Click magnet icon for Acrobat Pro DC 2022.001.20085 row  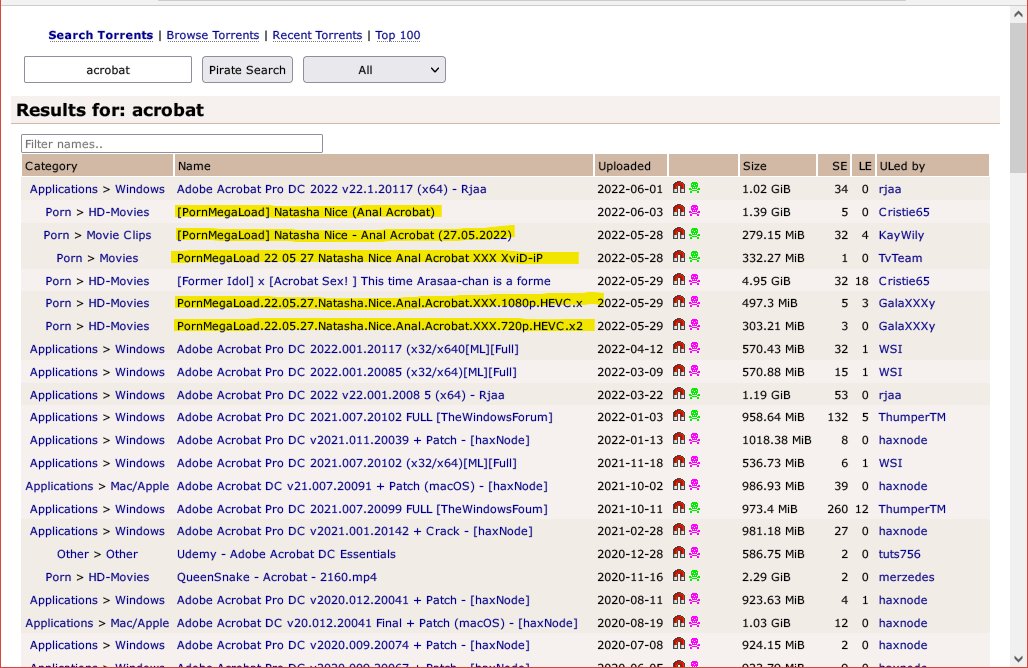point(679,371)
